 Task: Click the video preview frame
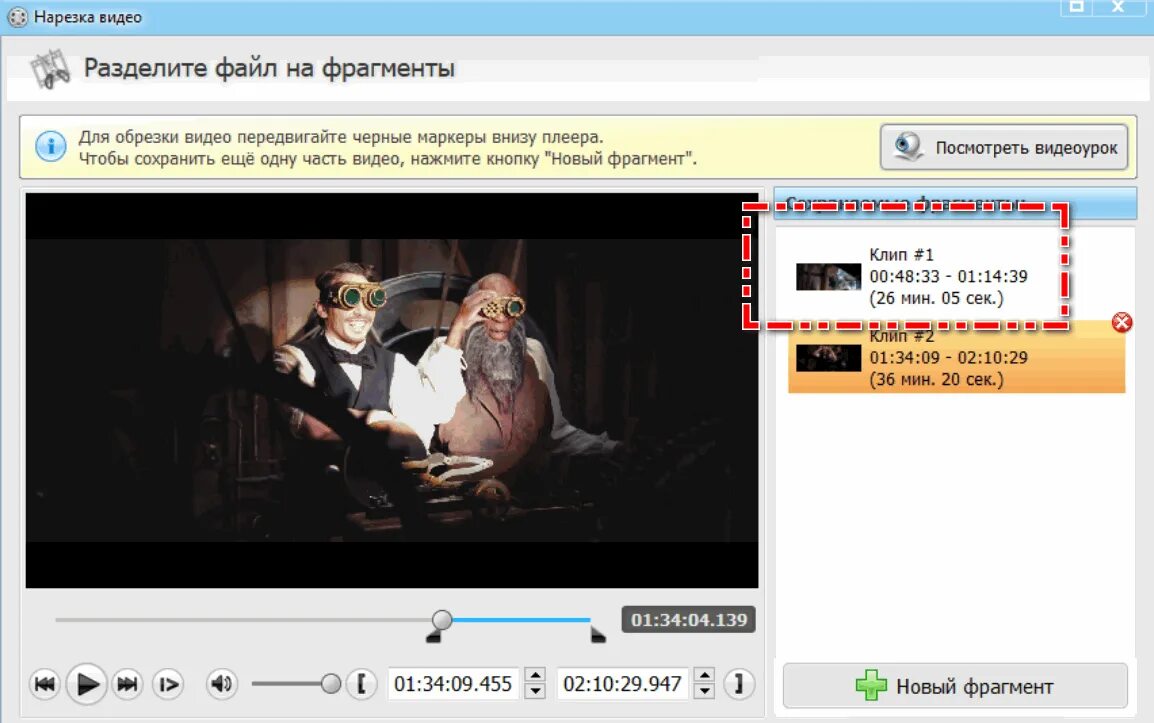[392, 390]
